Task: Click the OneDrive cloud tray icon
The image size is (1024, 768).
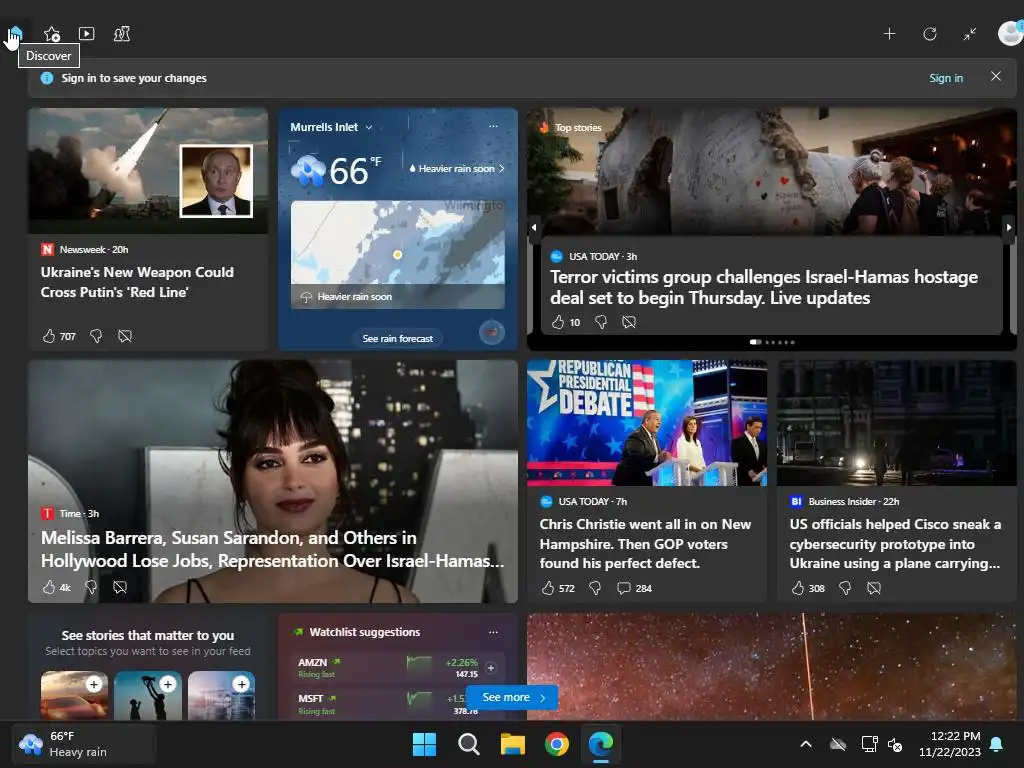Action: 838,744
